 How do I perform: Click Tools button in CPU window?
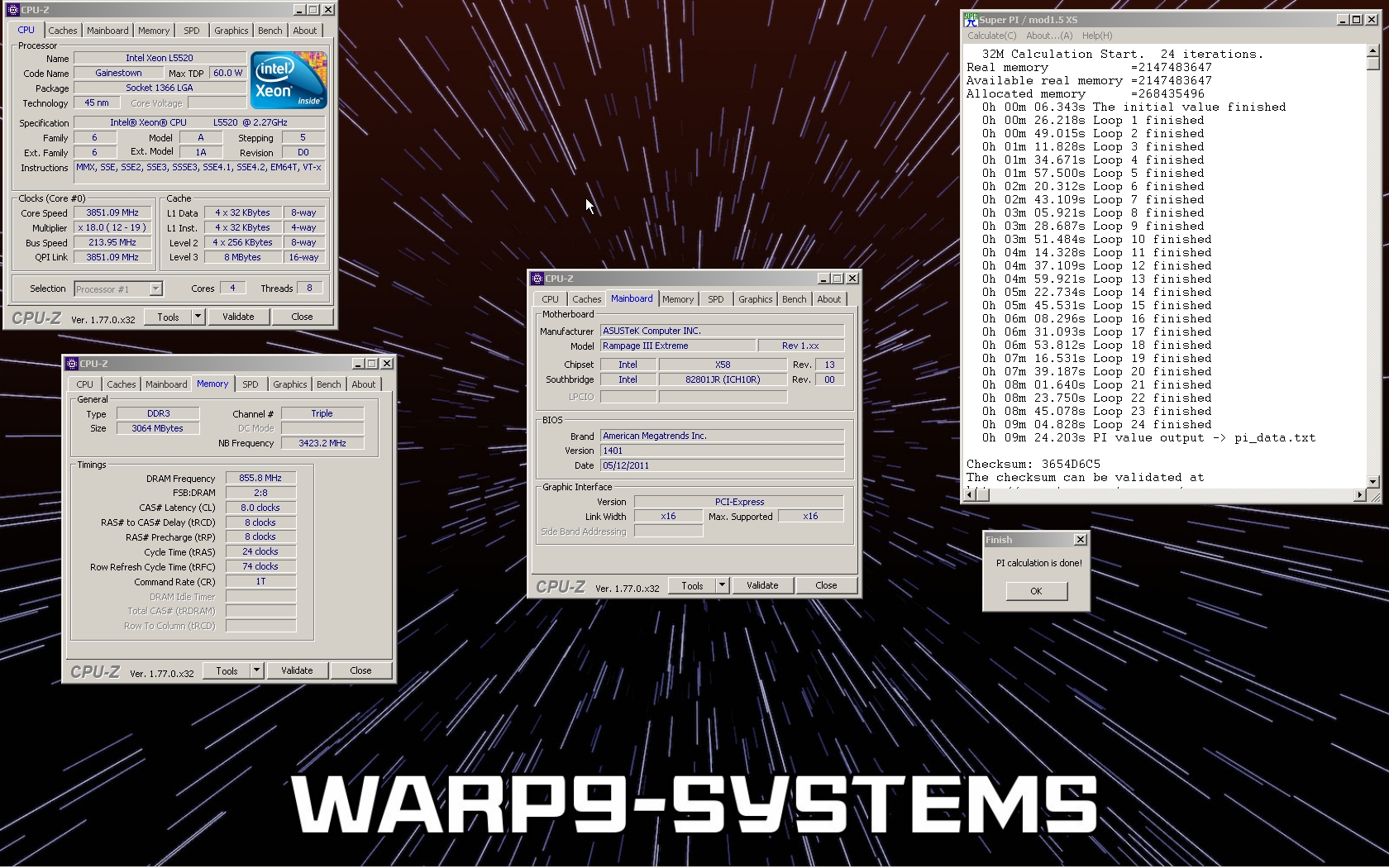coord(168,317)
